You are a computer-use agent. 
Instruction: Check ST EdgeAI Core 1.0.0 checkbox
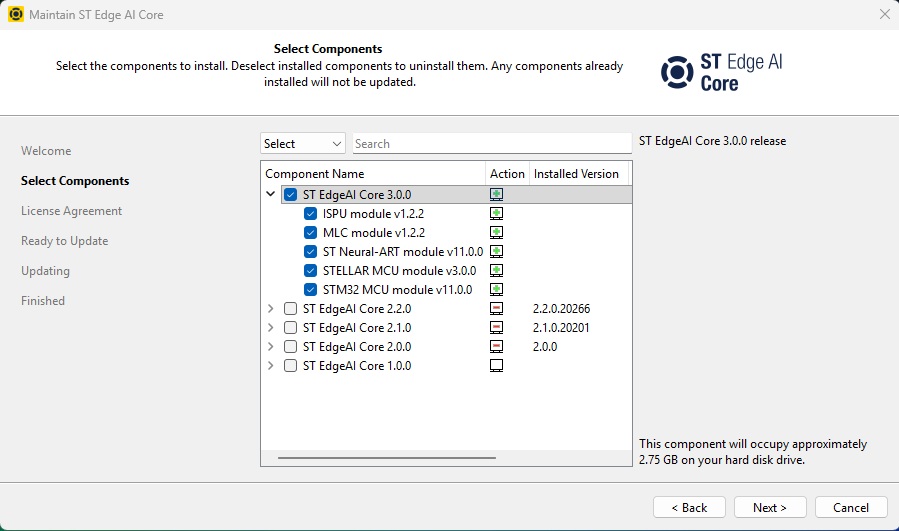tap(291, 365)
